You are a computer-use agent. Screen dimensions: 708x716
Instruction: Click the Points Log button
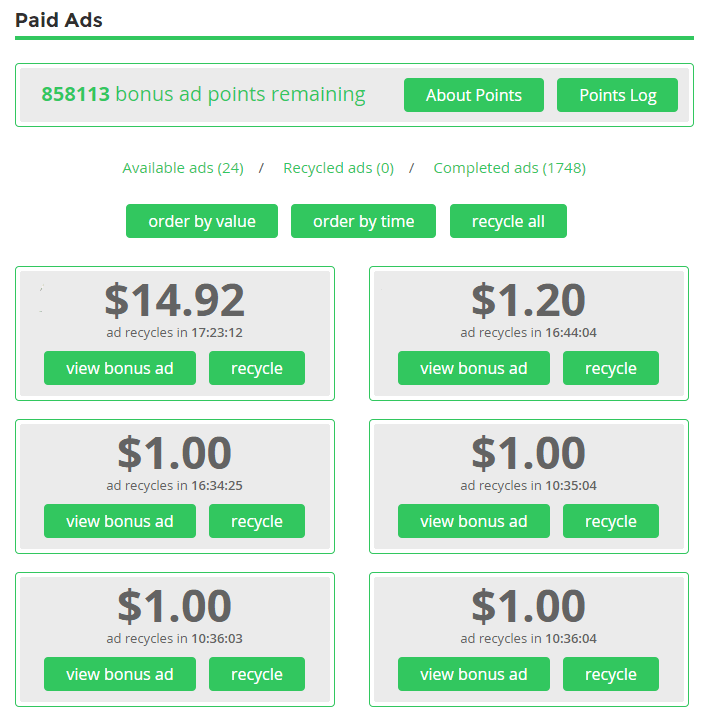click(x=617, y=95)
